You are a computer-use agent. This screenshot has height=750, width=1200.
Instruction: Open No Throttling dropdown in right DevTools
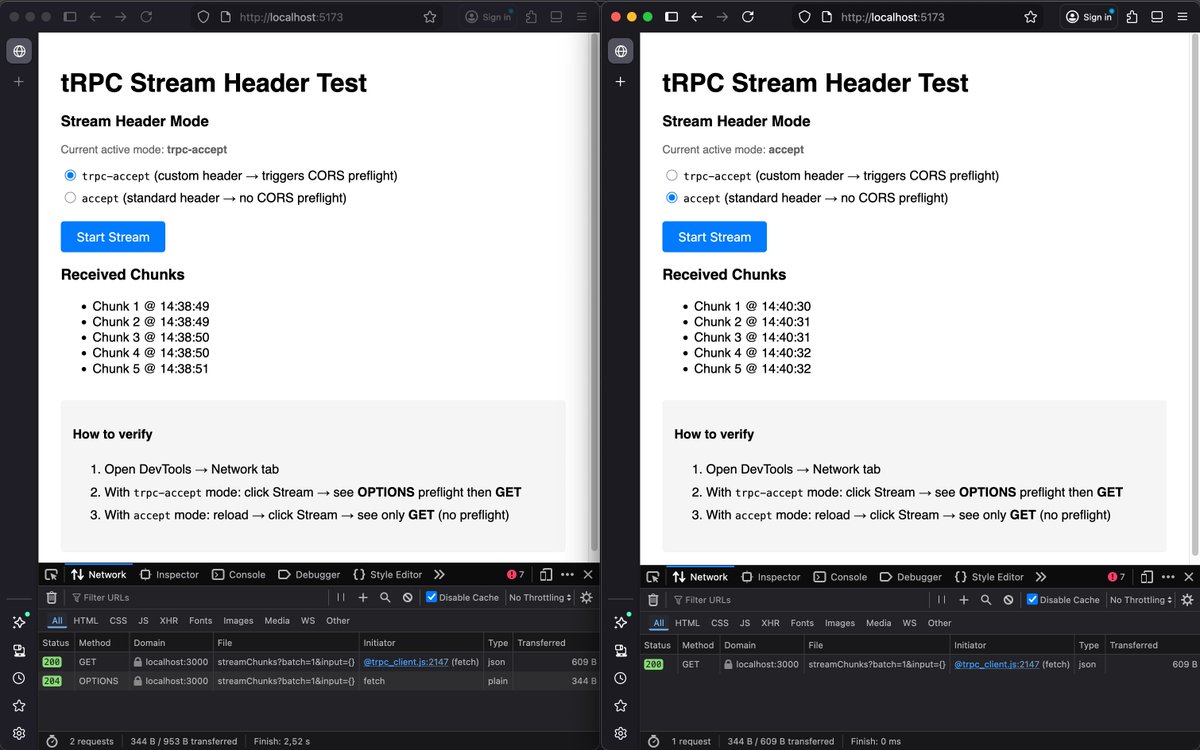click(x=1142, y=600)
